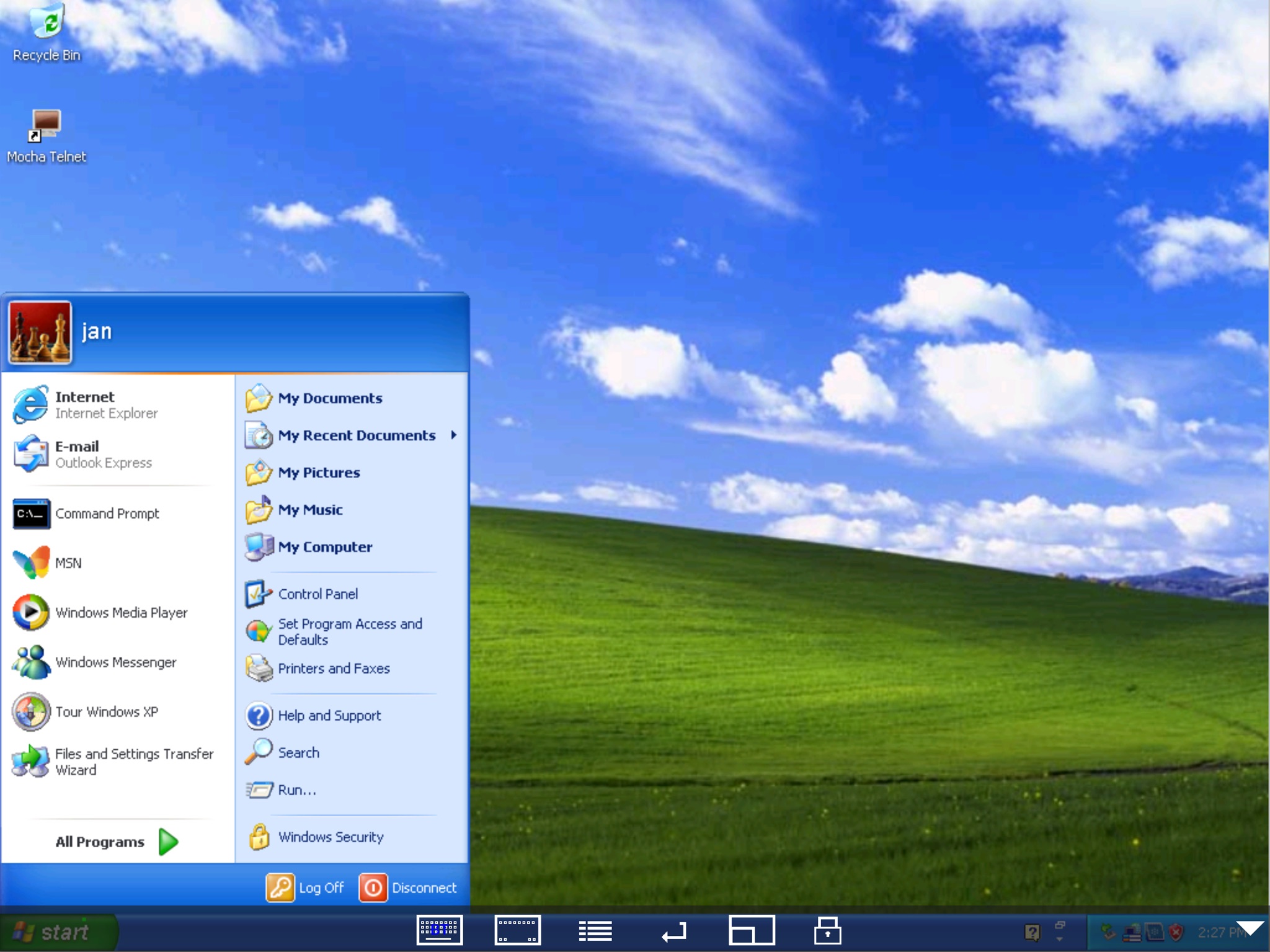Click the window resize icon in bottom toolbar
This screenshot has width=1270, height=952.
click(752, 930)
